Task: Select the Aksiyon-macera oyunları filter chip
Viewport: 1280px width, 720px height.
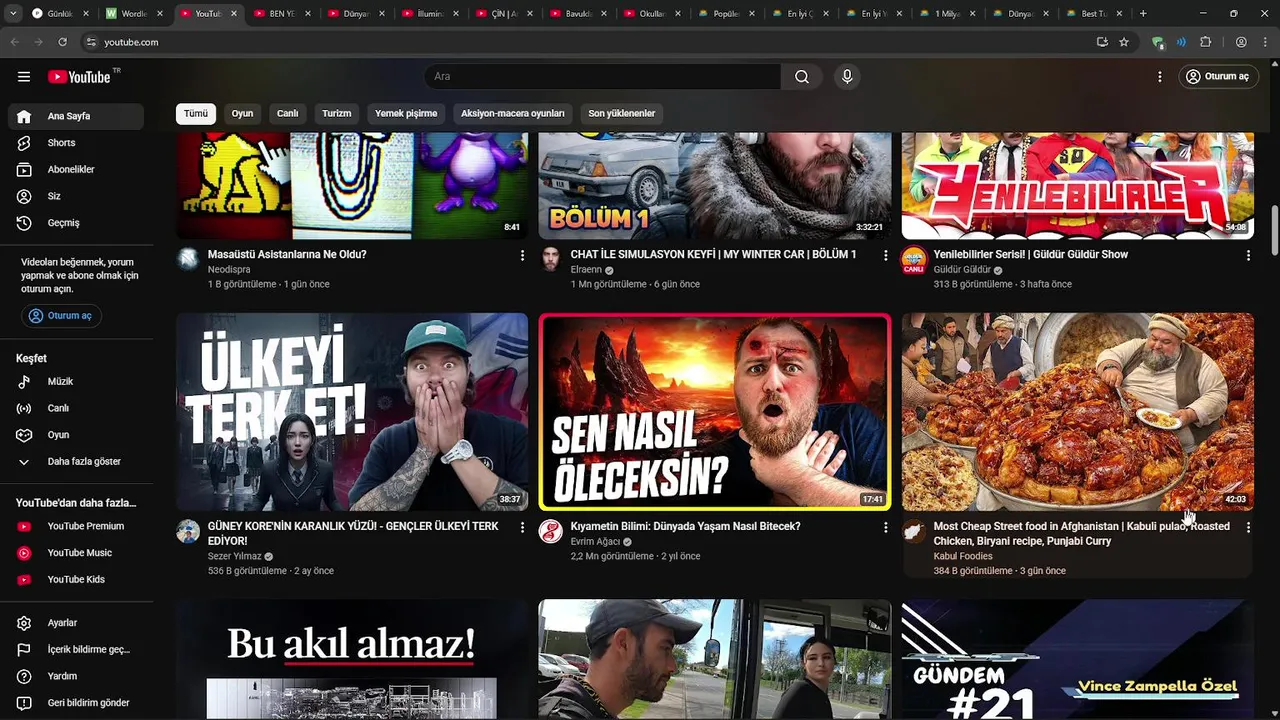Action: 513,113
